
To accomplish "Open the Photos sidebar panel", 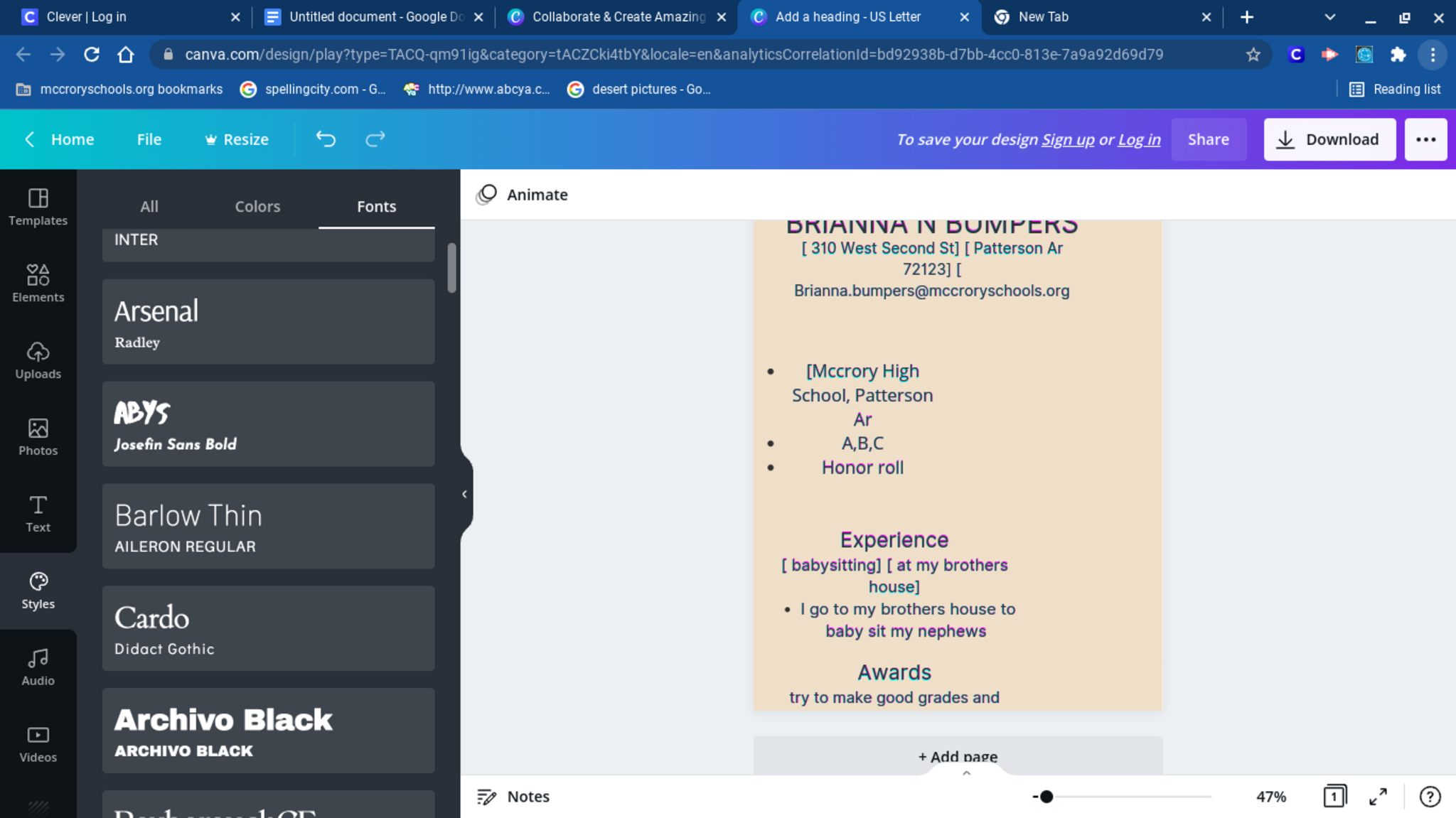I will point(38,437).
